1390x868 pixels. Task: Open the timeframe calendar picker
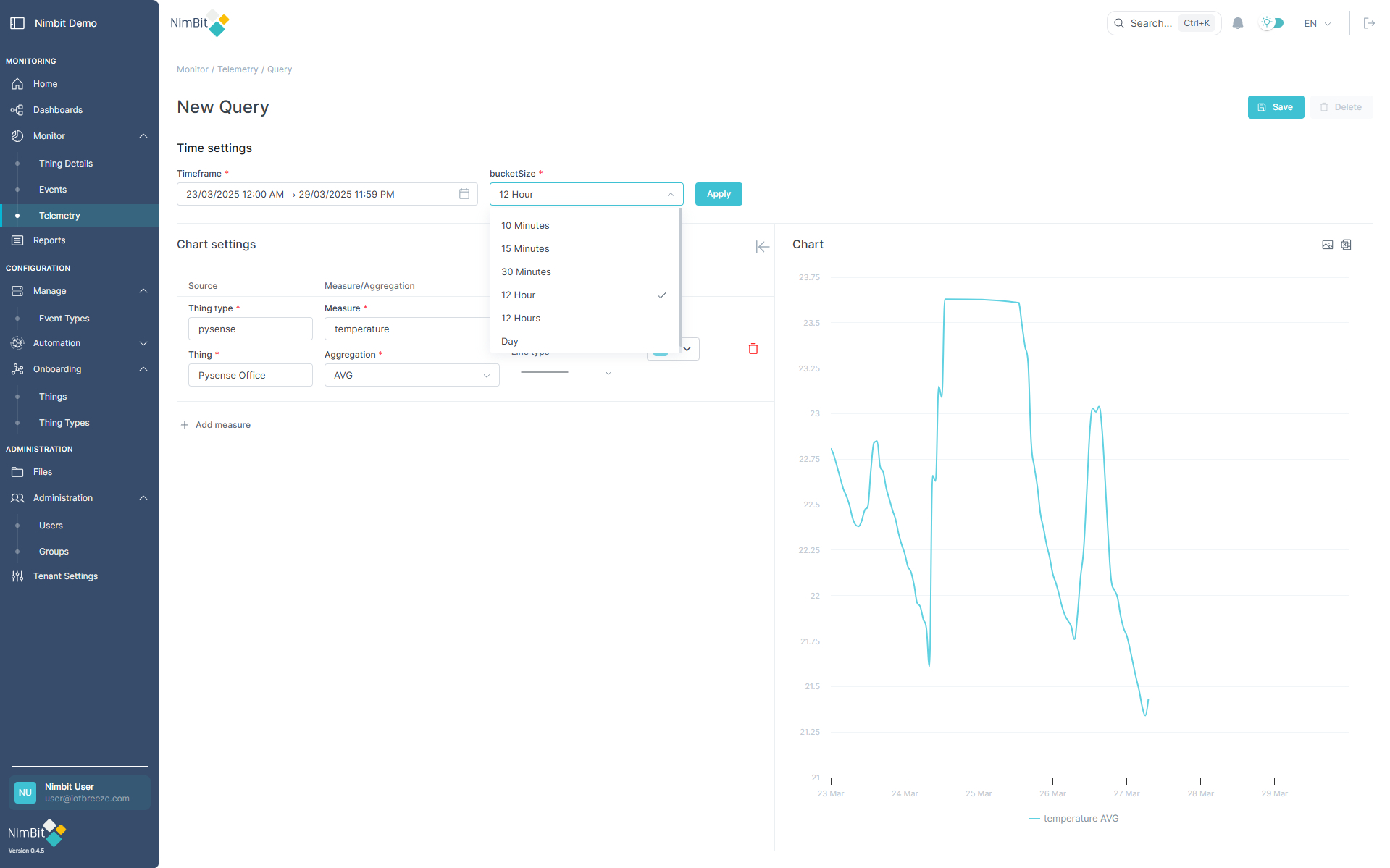(464, 193)
